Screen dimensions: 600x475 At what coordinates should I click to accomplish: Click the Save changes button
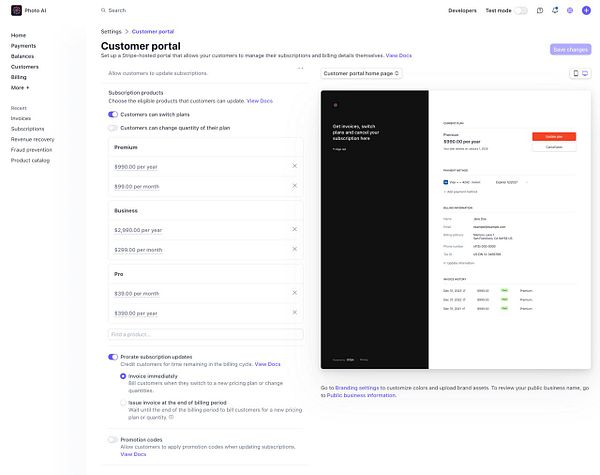click(571, 49)
